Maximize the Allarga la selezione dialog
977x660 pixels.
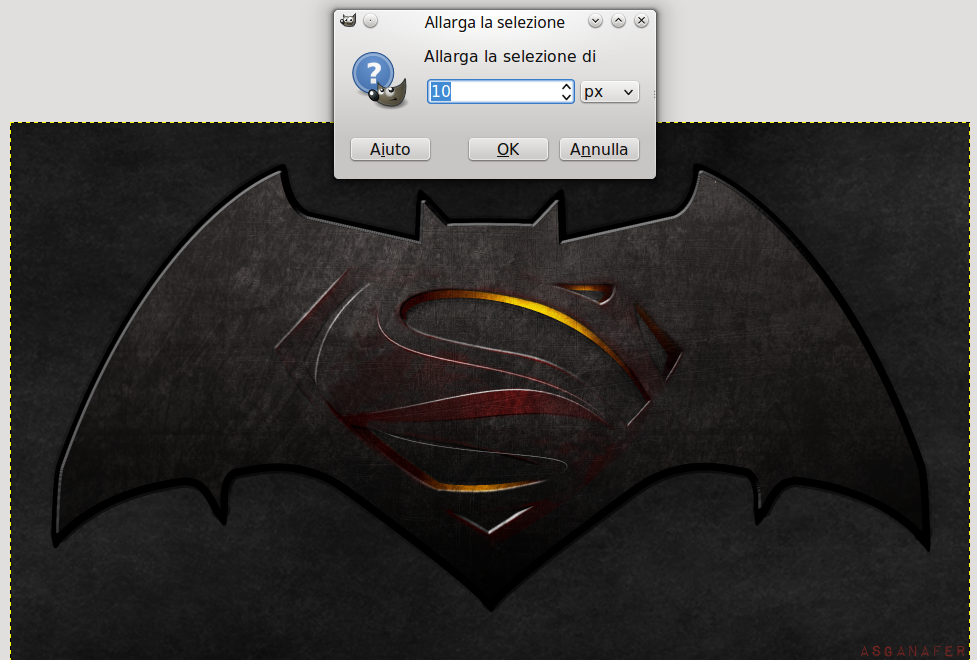click(x=618, y=21)
